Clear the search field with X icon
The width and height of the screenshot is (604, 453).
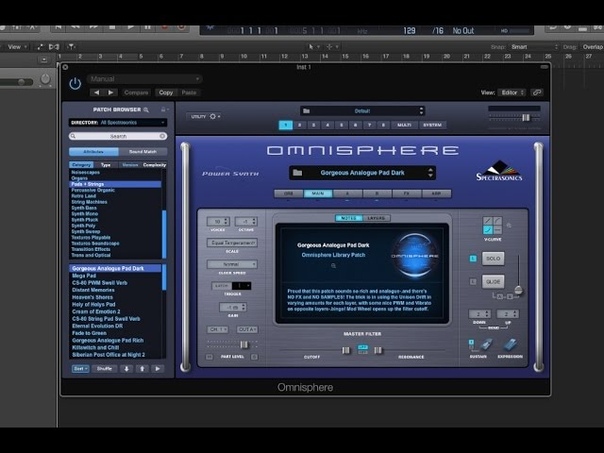point(163,136)
